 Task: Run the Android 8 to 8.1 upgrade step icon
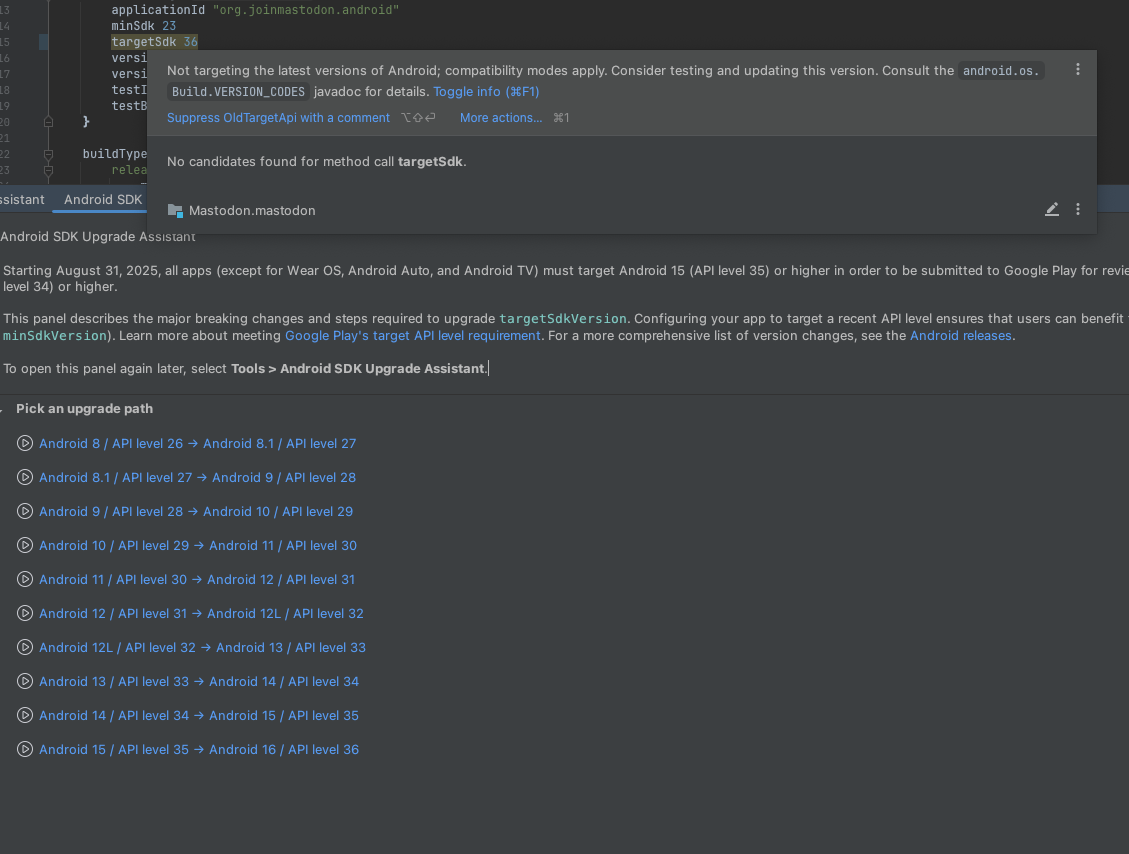click(x=24, y=444)
